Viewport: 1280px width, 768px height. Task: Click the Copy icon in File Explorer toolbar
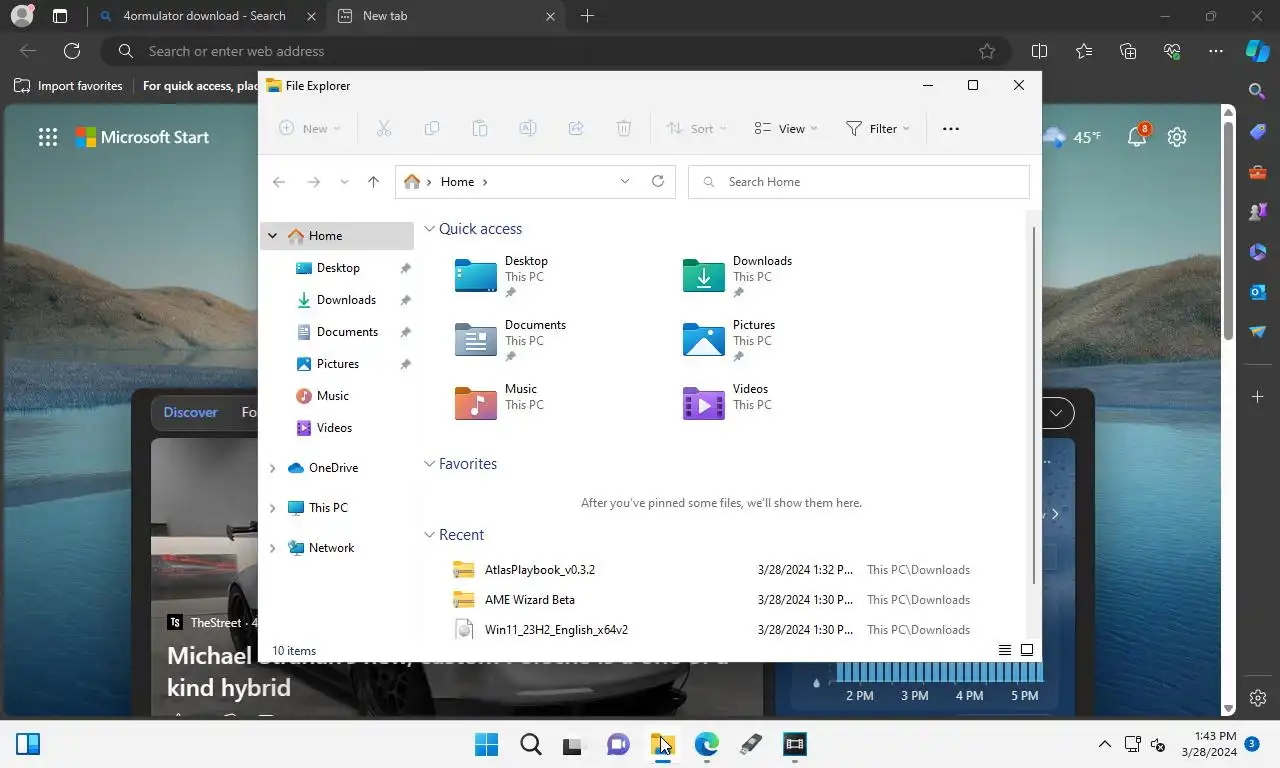click(x=432, y=128)
